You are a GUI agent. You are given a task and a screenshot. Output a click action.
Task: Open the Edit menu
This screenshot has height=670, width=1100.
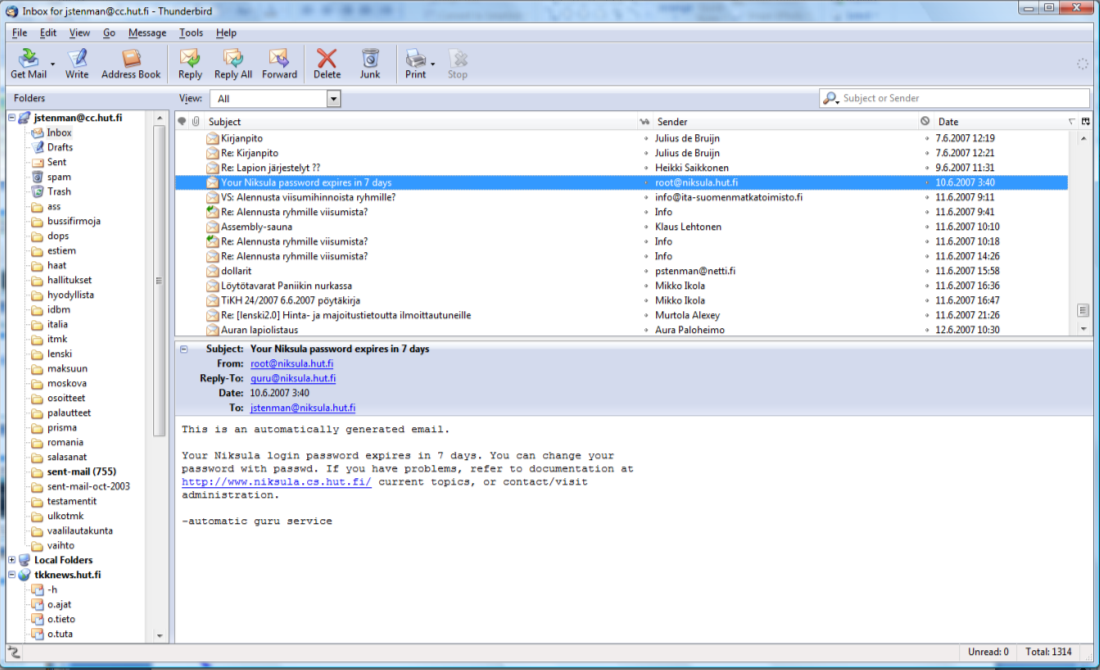pyautogui.click(x=48, y=32)
